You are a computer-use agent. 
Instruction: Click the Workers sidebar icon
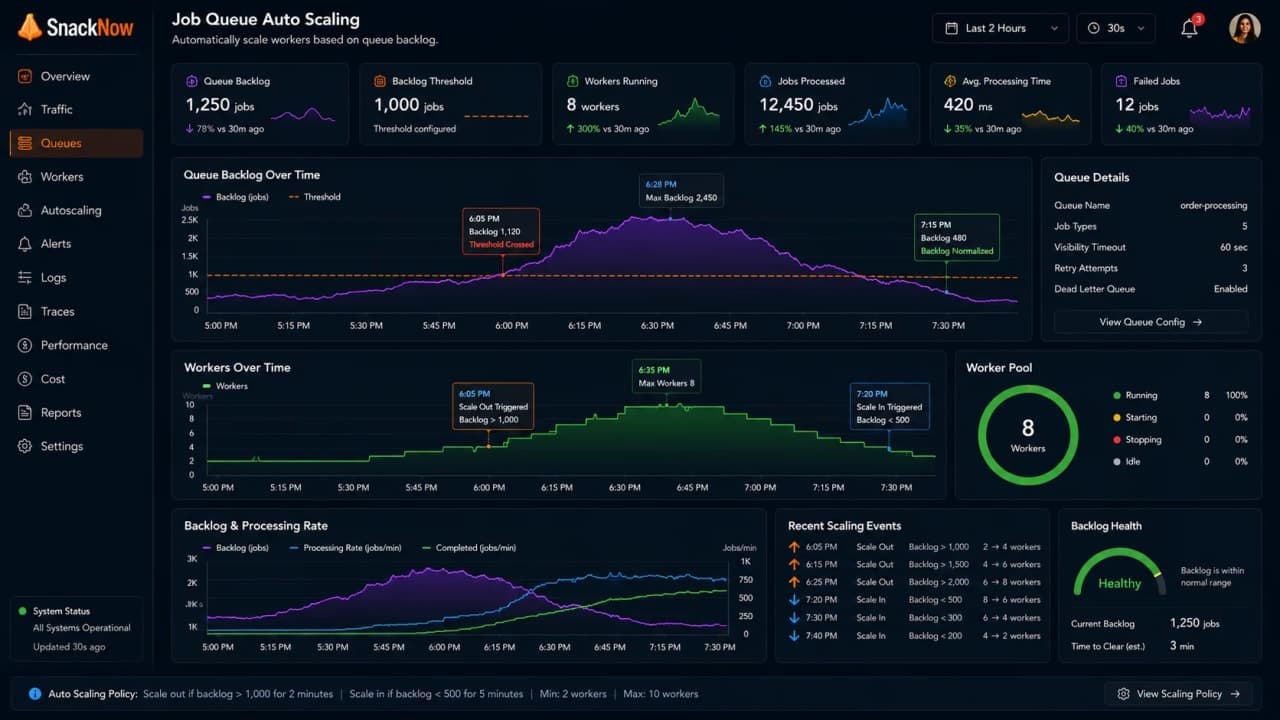pyautogui.click(x=25, y=177)
